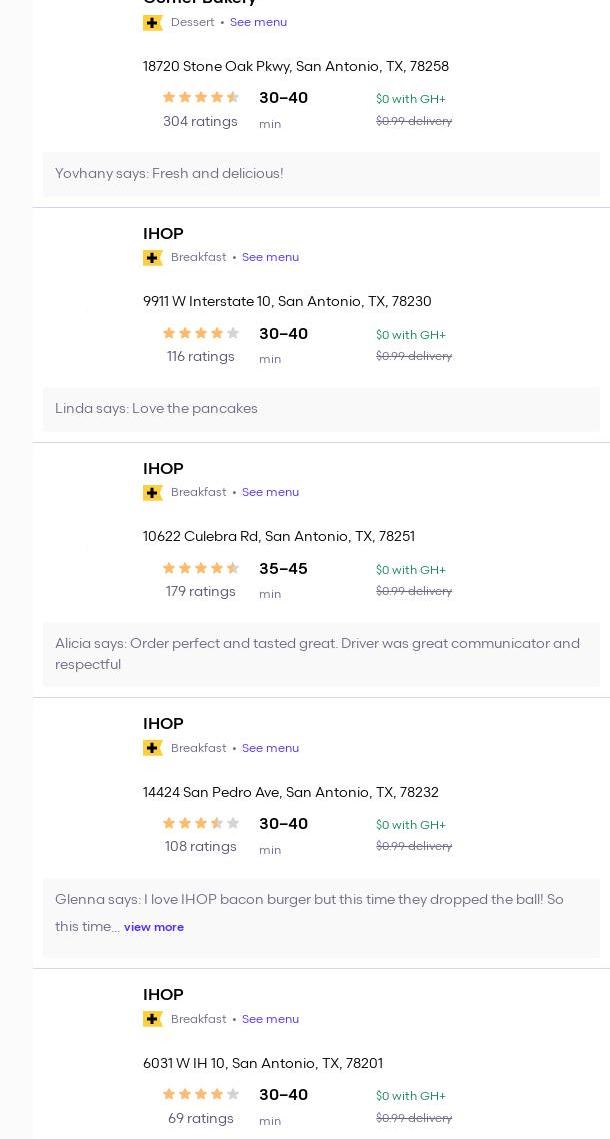Open the IHOP title above 9911 W Interstate 10
Screen dimensions: 610x1139
[163, 234]
